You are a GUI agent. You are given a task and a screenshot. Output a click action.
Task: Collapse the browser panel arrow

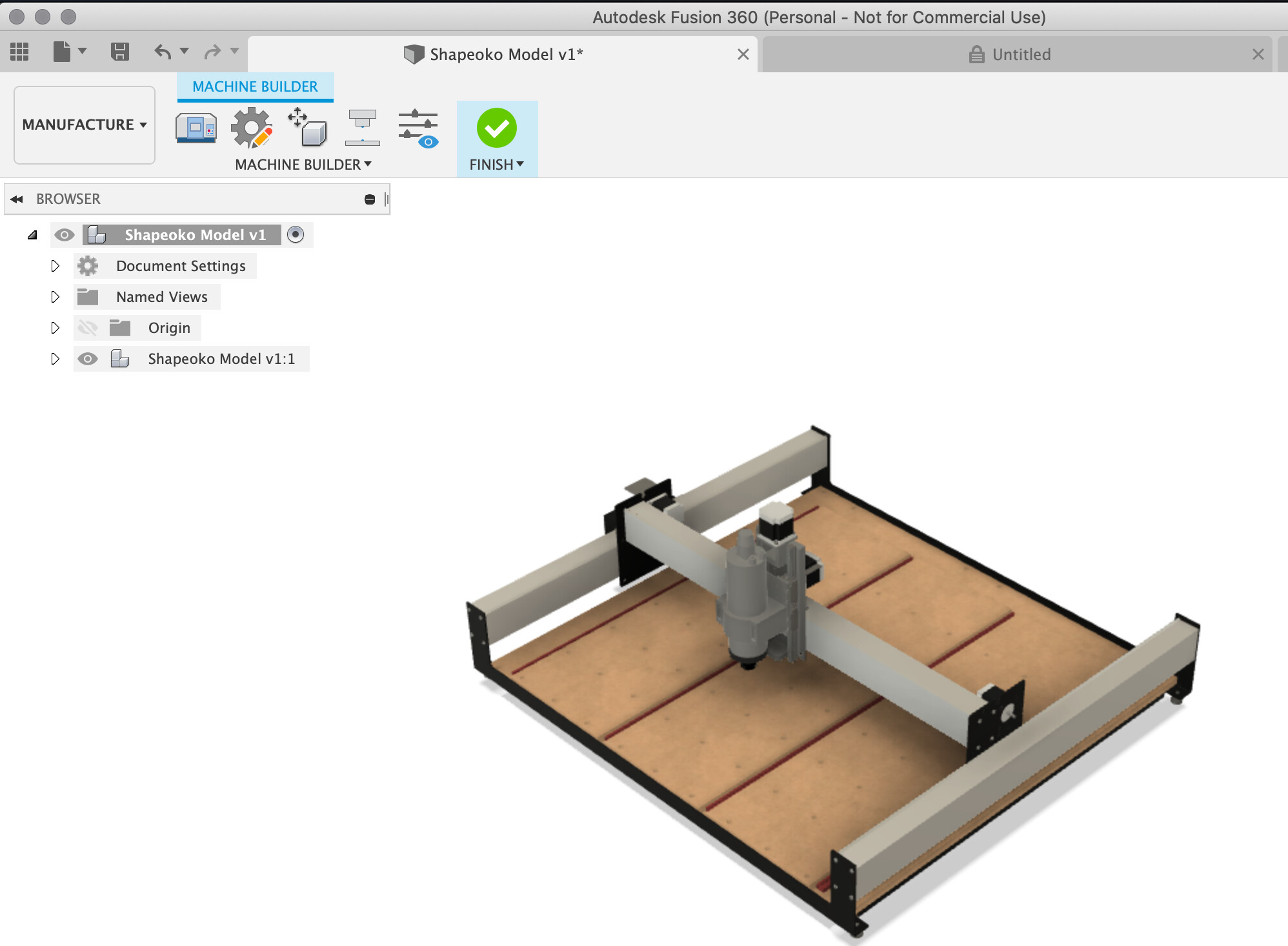(19, 198)
